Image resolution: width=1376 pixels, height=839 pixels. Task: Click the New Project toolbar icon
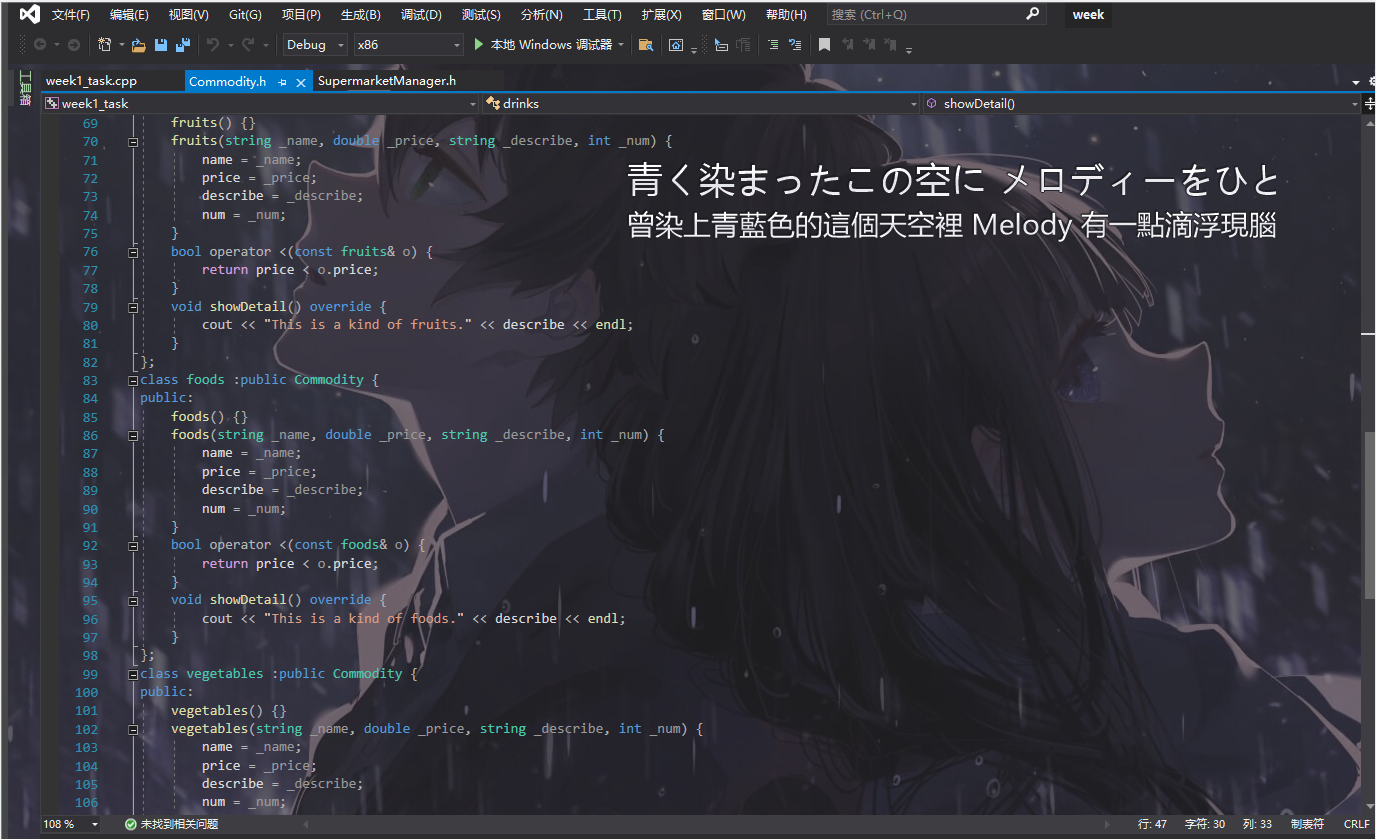click(104, 45)
